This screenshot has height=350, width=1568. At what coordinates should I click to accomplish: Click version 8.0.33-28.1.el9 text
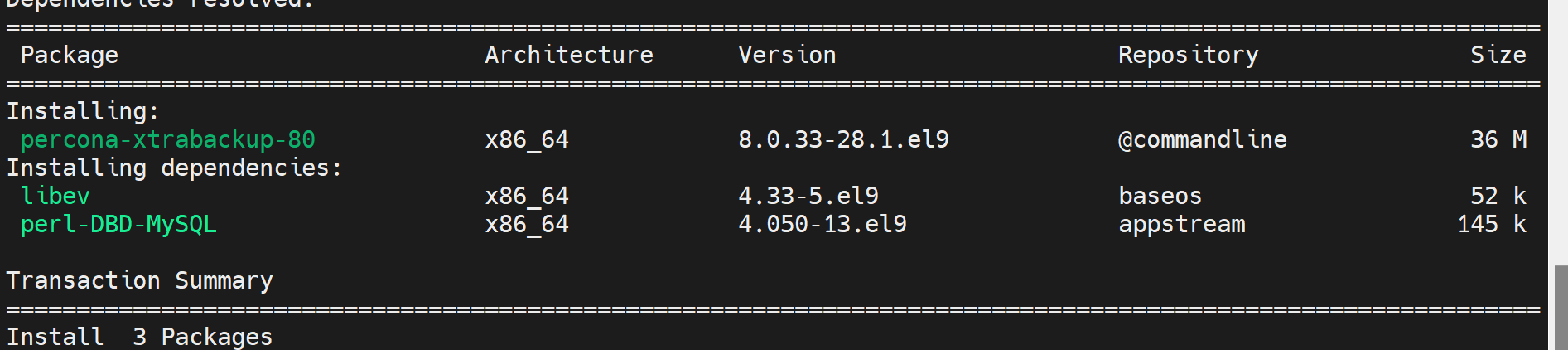pyautogui.click(x=843, y=139)
